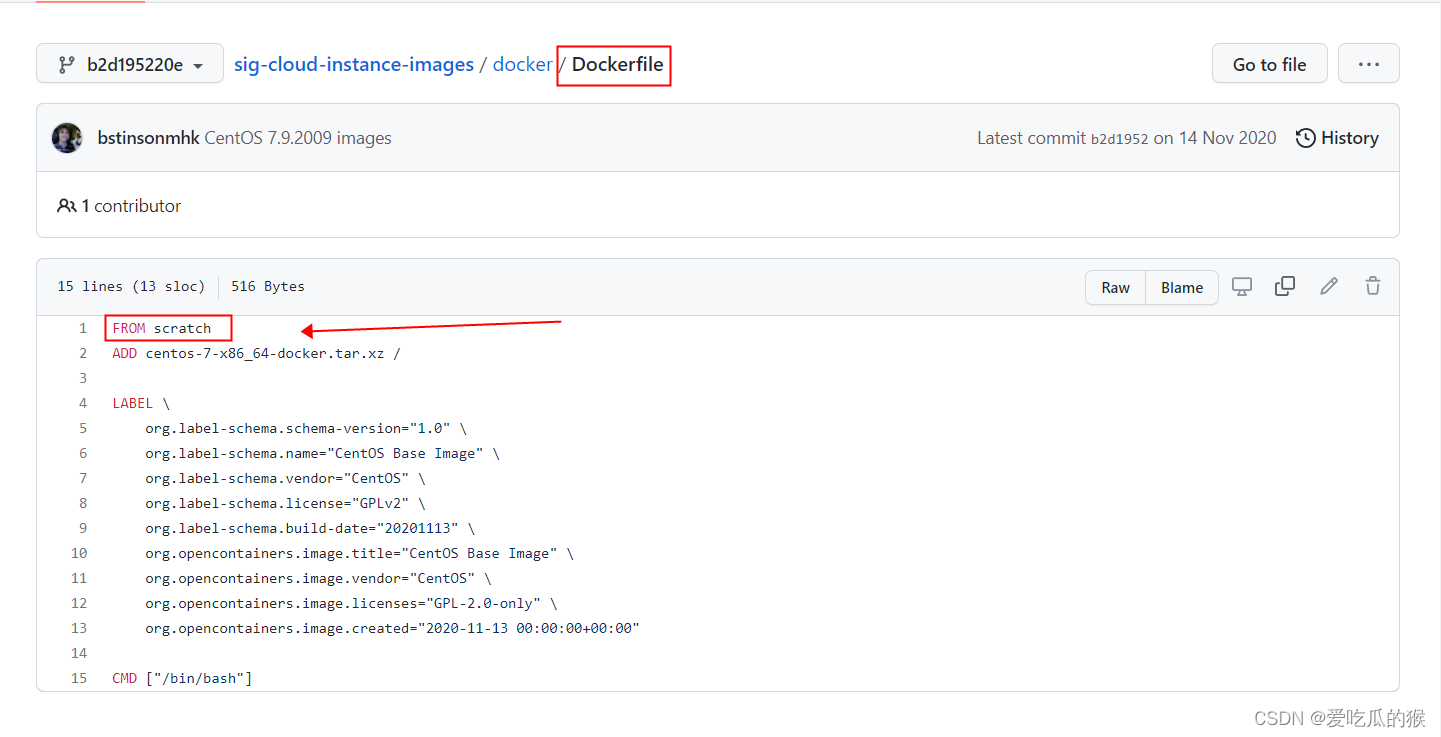The width and height of the screenshot is (1441, 737).
Task: Click the label-schema.vendor="CentOS" line
Action: pos(285,478)
